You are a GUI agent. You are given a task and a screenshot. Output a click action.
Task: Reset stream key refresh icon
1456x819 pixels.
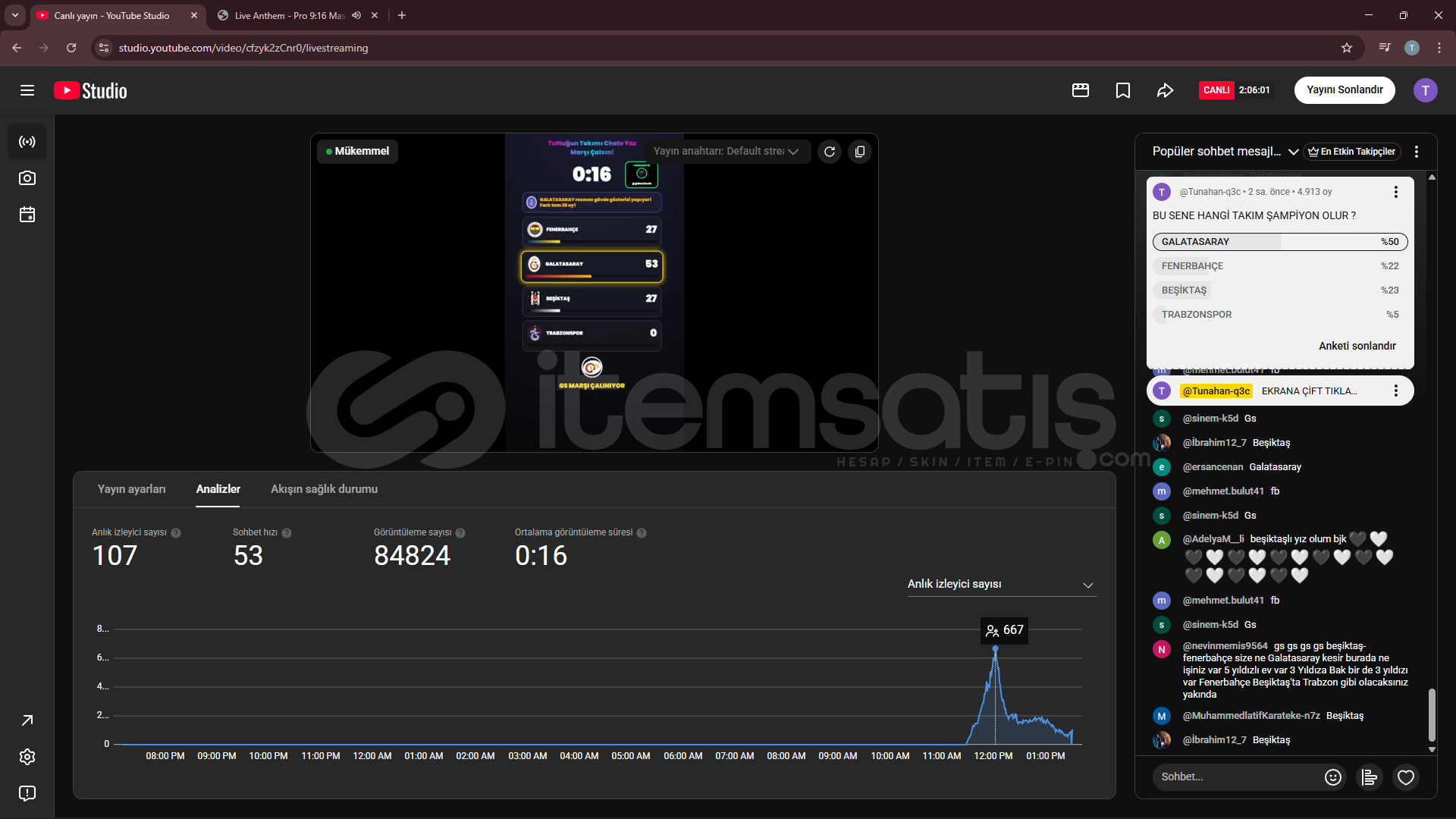point(830,152)
